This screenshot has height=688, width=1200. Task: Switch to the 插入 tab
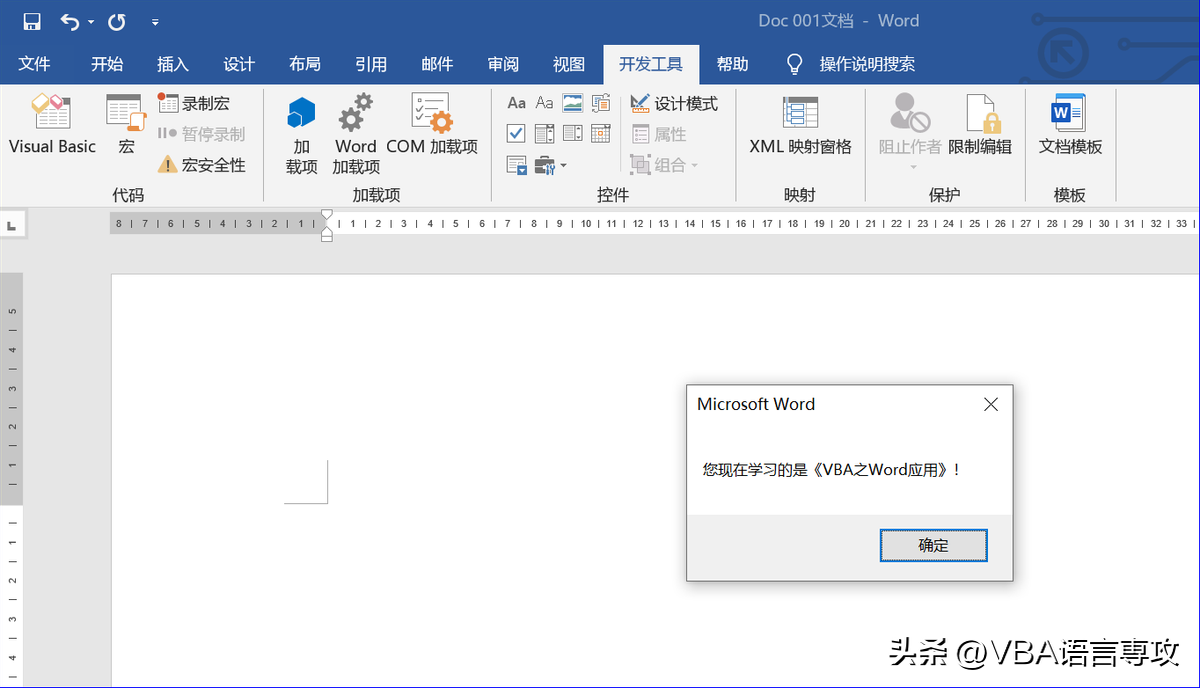pos(173,64)
